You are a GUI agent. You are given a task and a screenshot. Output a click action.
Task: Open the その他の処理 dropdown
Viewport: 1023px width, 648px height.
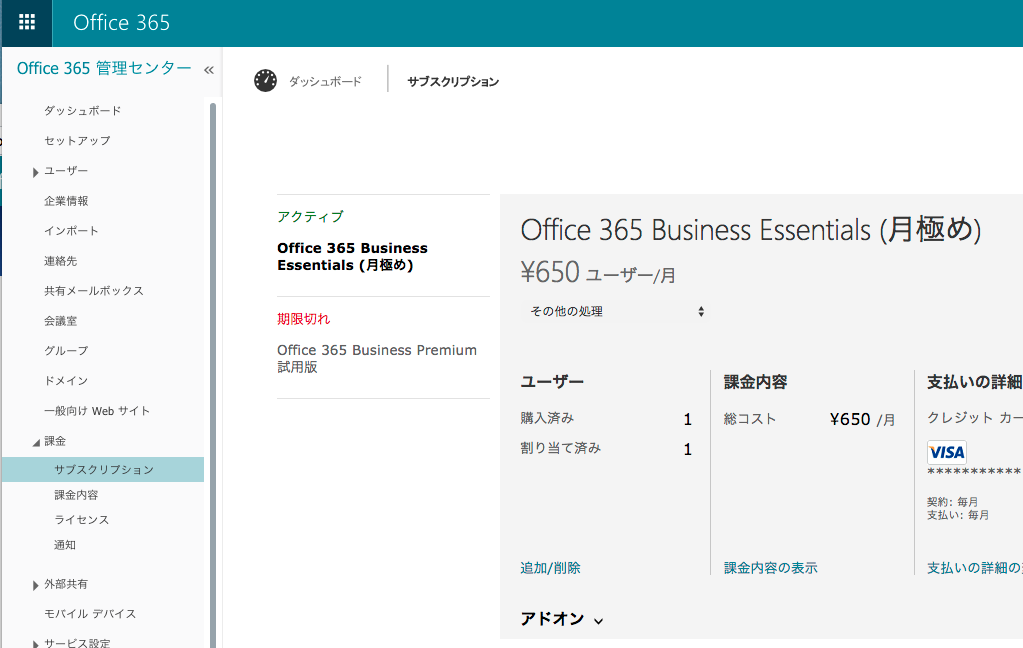[x=615, y=311]
